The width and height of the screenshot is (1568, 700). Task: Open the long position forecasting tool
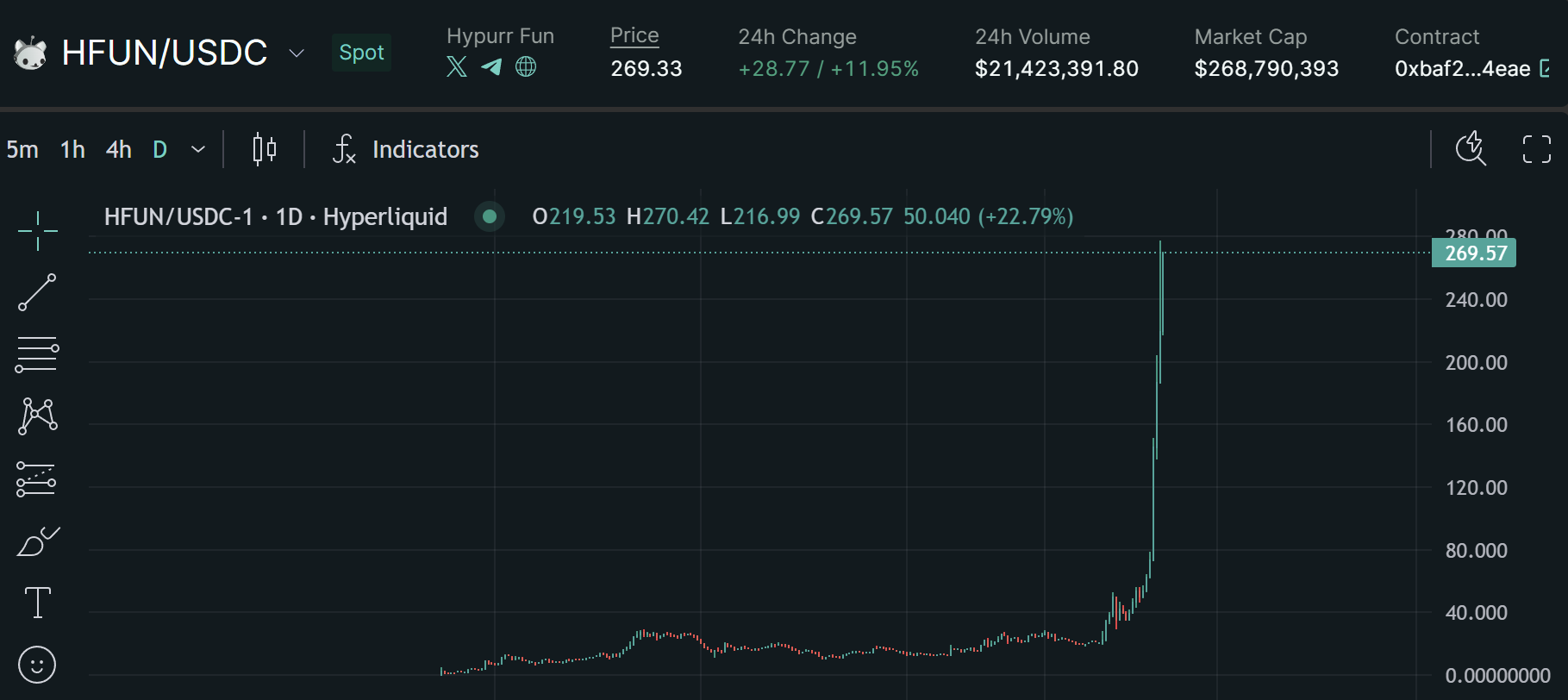pos(37,479)
